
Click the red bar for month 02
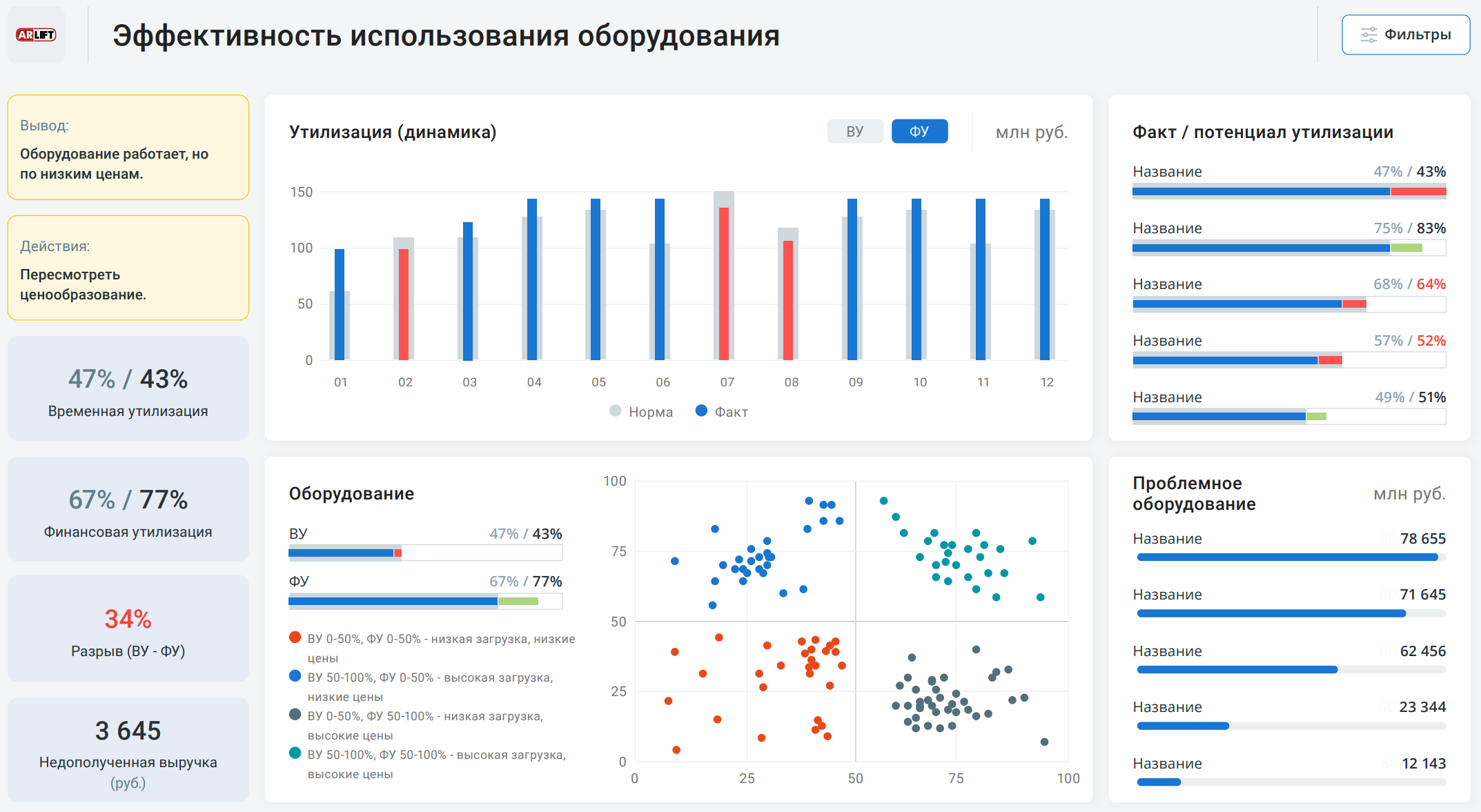pos(404,304)
